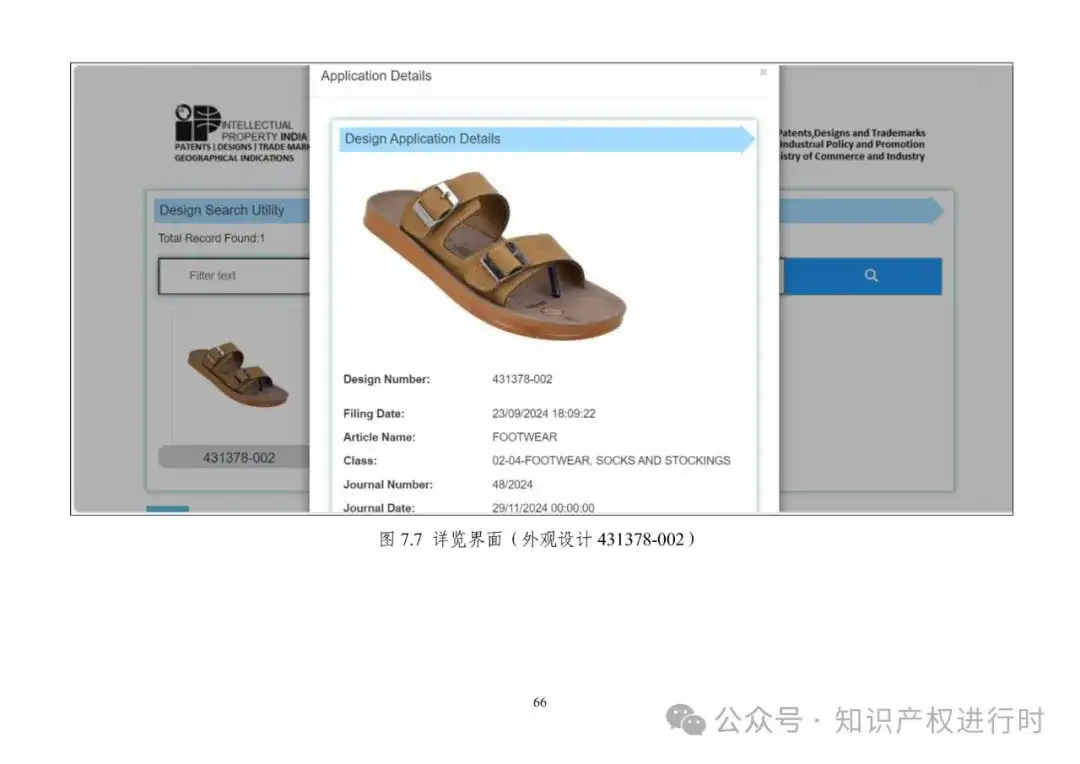Close the Application Details dialog
1080x764 pixels.
[762, 72]
